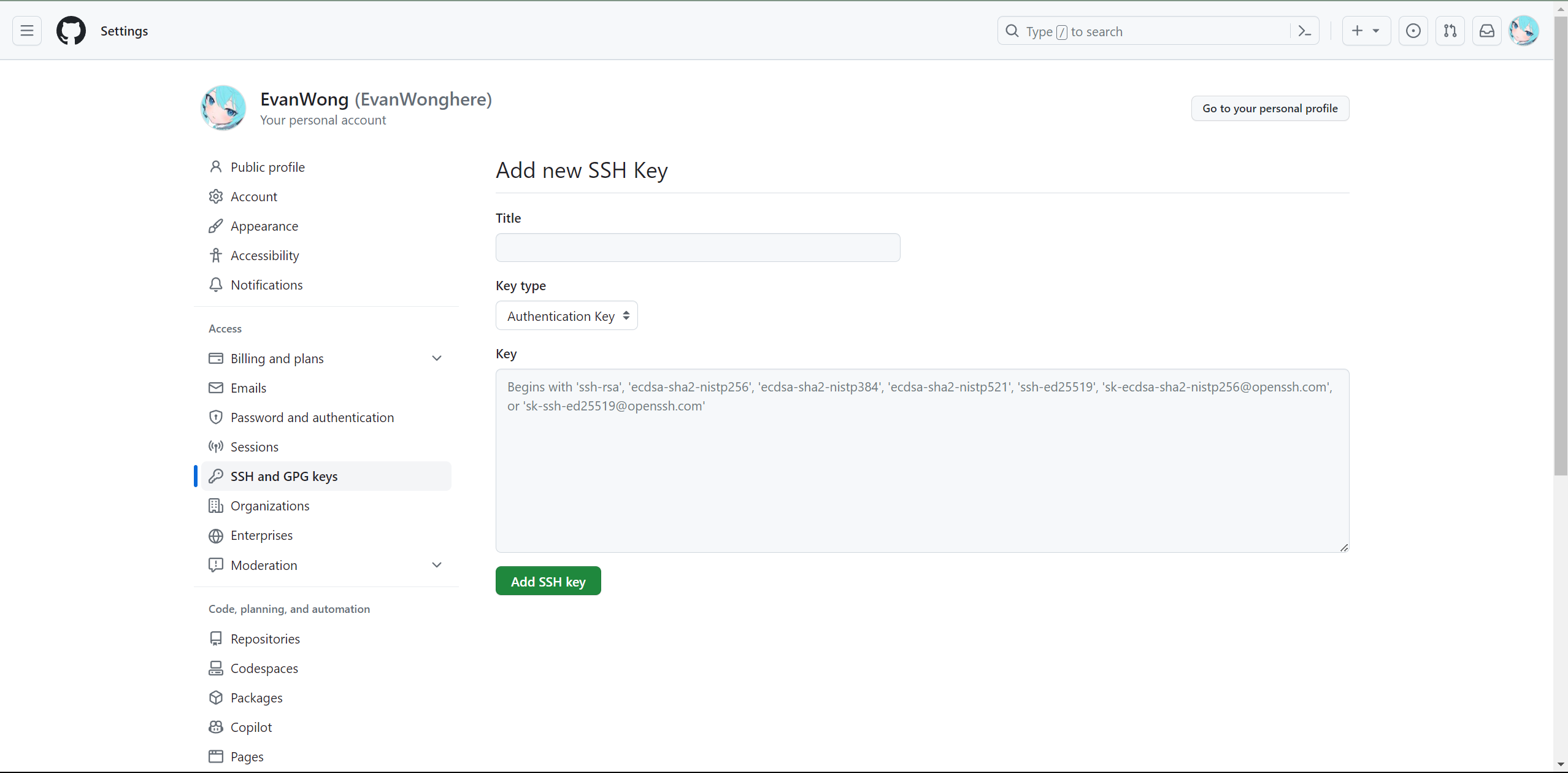Click the Add SSH key button

click(548, 581)
